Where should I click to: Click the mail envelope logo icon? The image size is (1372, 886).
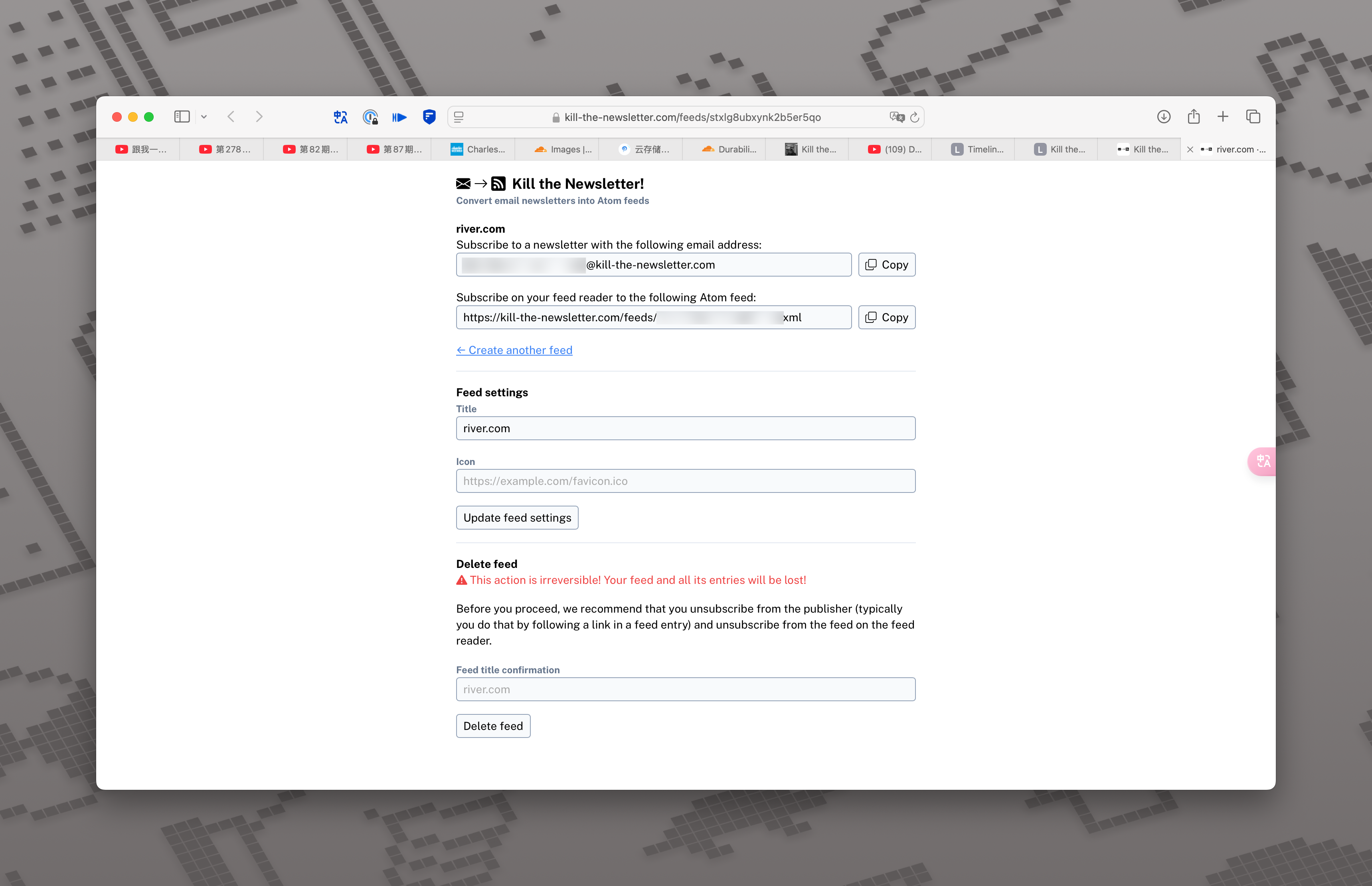tap(463, 184)
